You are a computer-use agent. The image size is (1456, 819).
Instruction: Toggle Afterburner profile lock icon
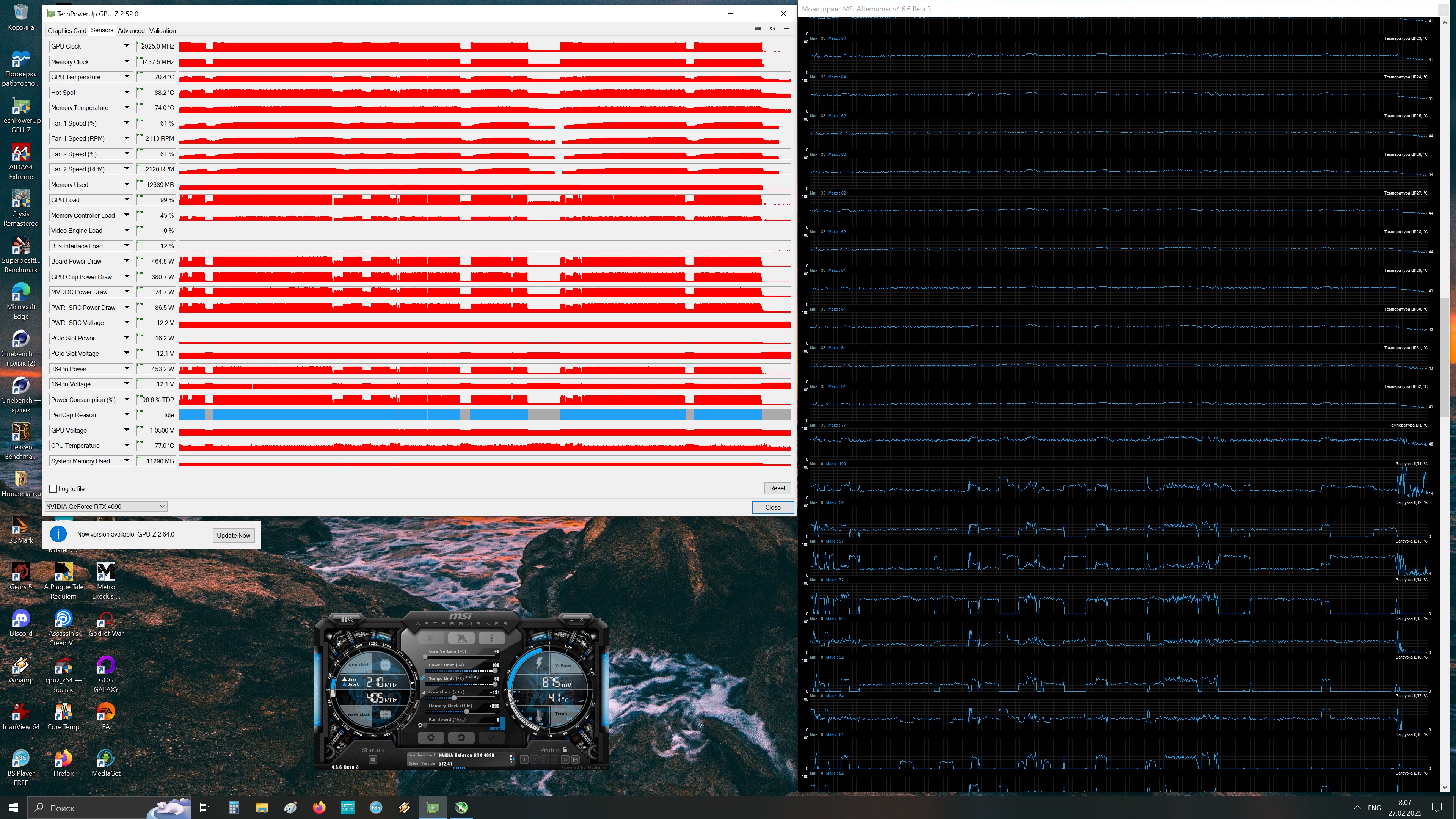pyautogui.click(x=565, y=750)
